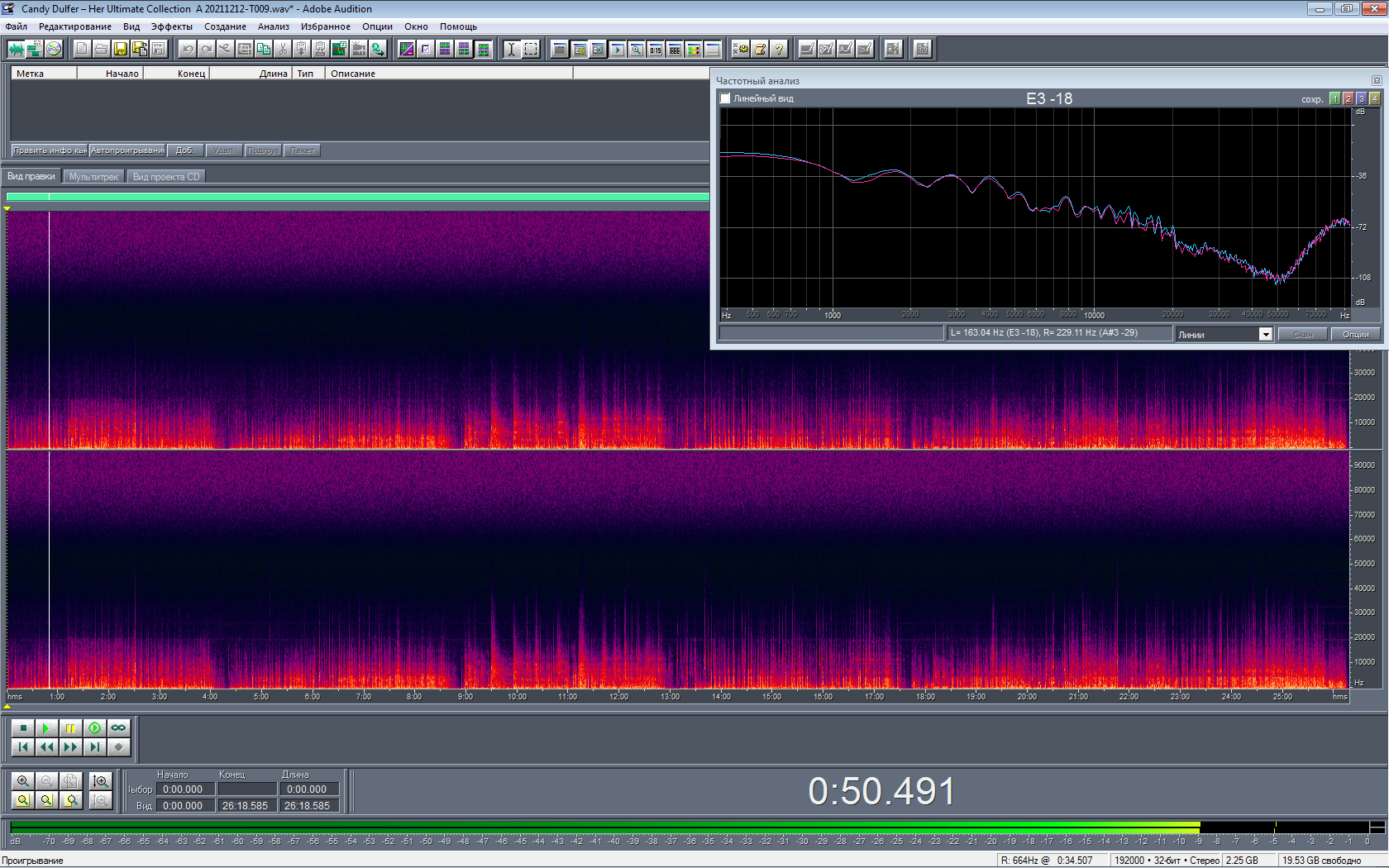The image size is (1389, 868).
Task: Click the Copy icon in toolbar
Action: 264,49
